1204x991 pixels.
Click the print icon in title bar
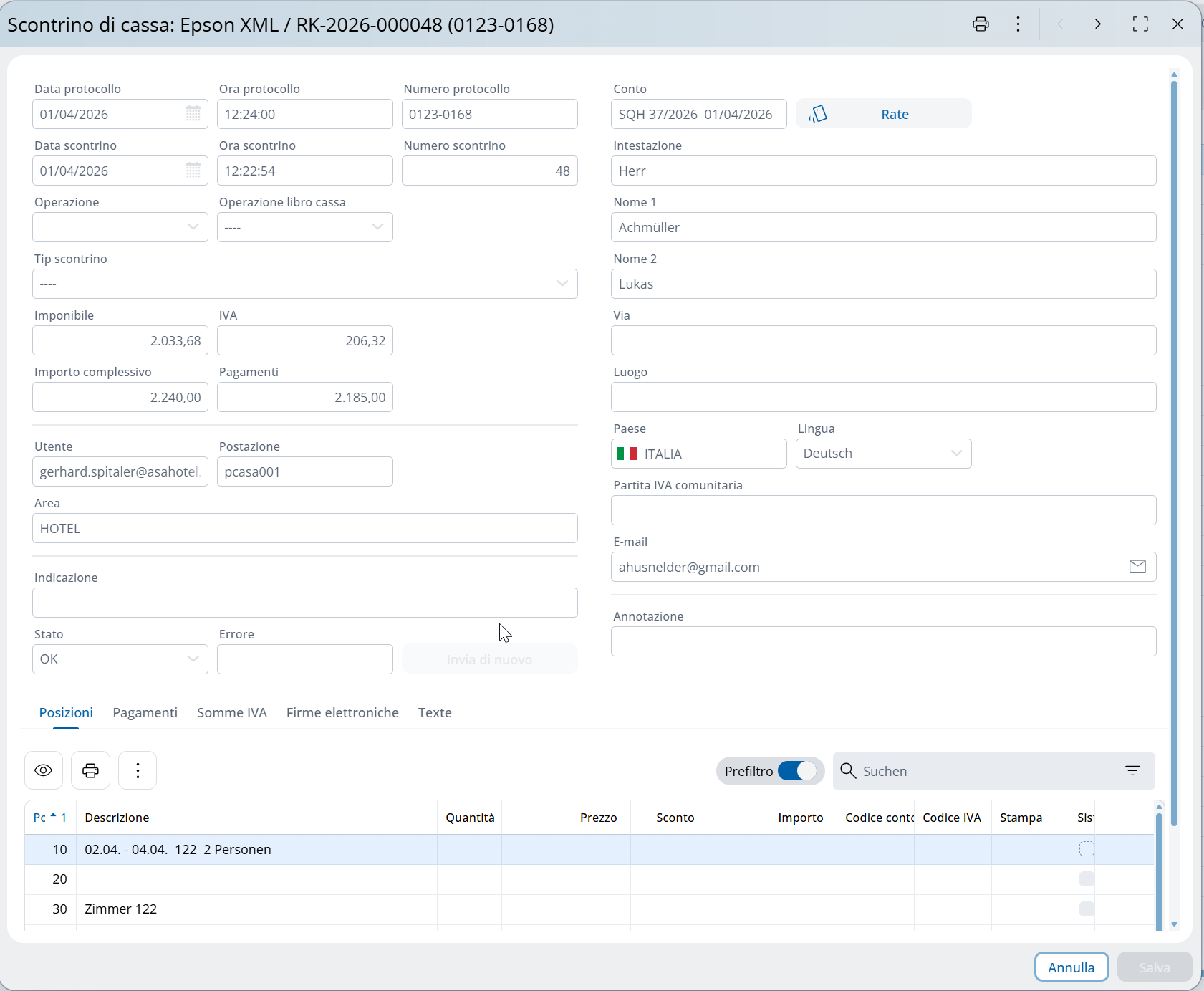click(981, 24)
